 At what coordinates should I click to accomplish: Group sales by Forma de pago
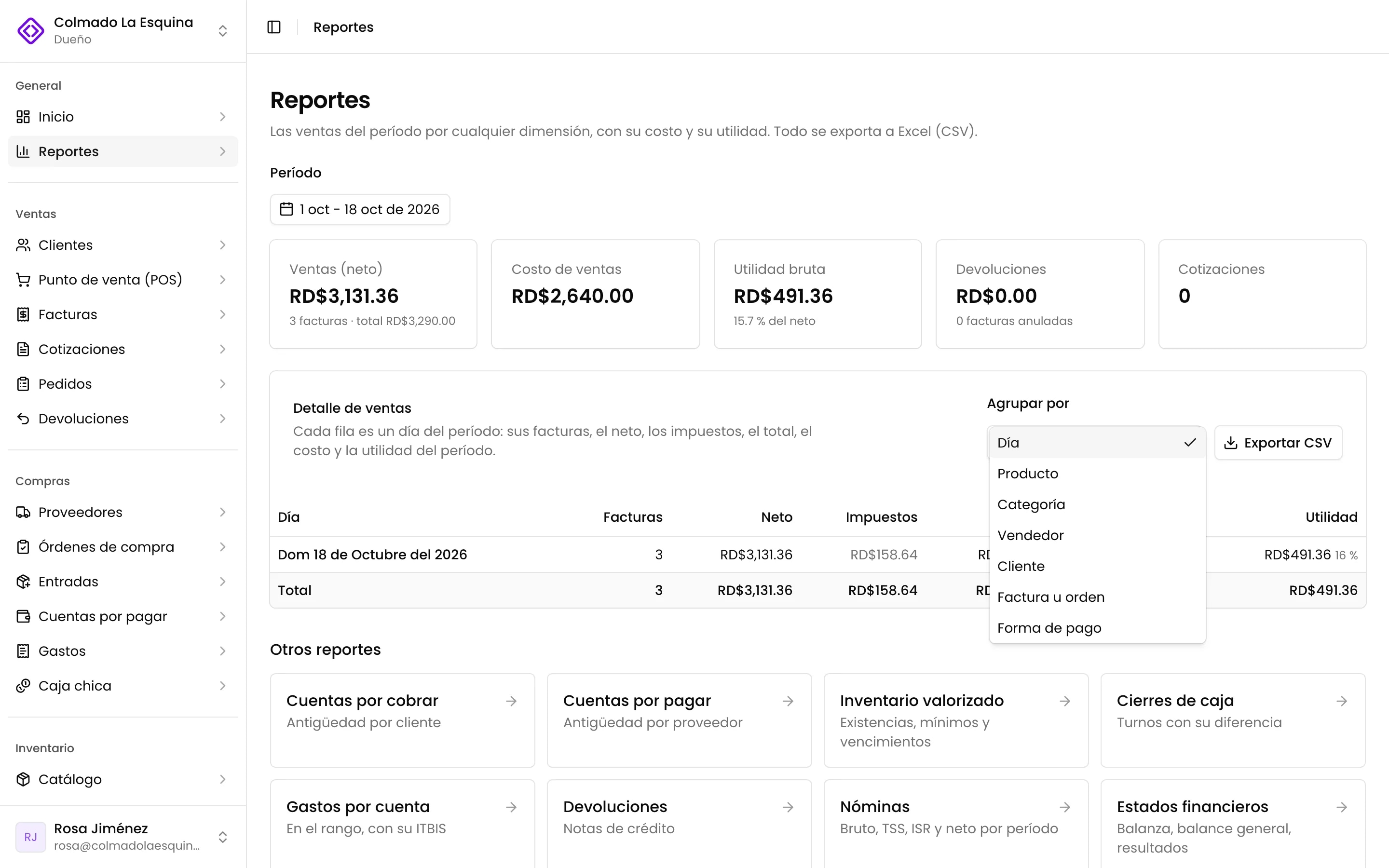pos(1097,628)
